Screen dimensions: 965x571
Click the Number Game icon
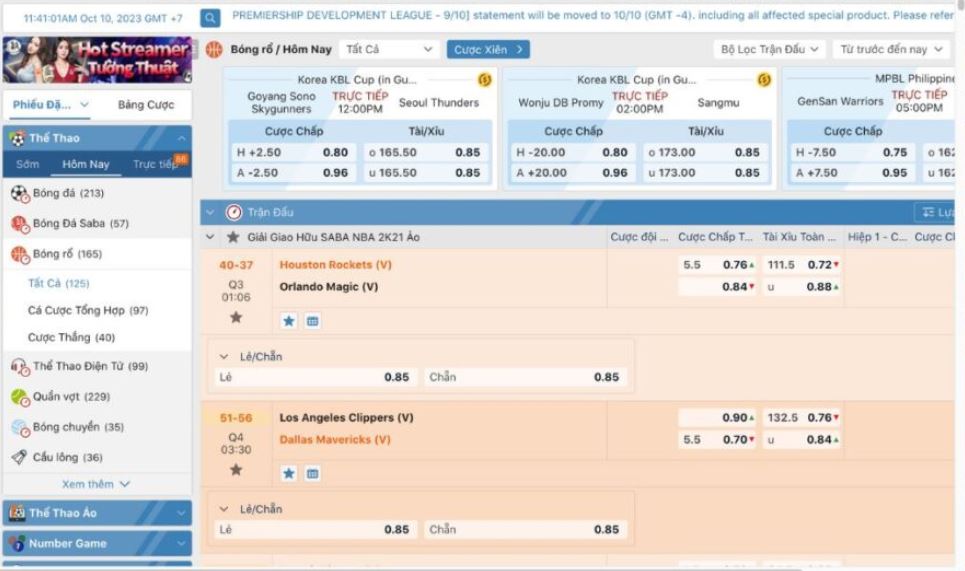click(17, 543)
